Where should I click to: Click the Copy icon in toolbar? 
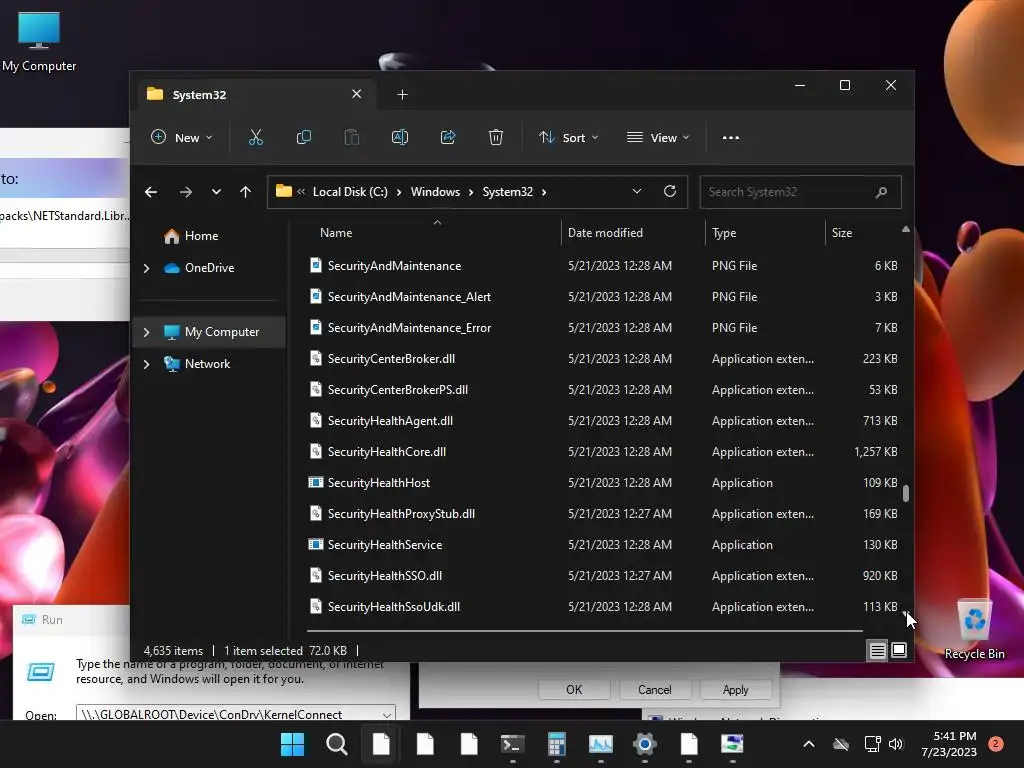click(304, 137)
